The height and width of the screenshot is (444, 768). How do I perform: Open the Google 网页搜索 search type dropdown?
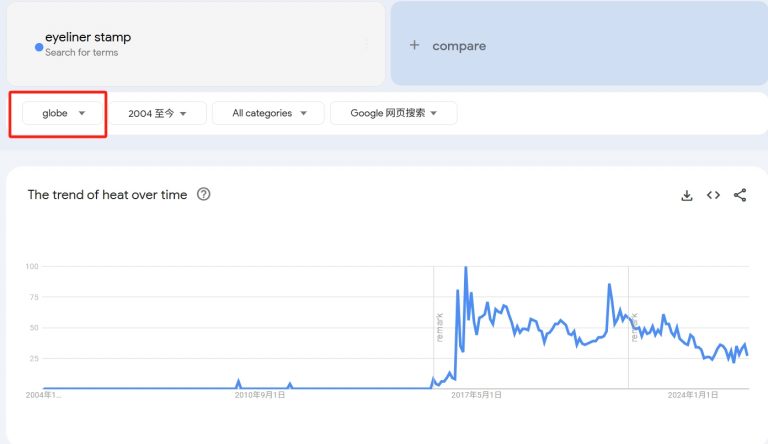point(394,113)
